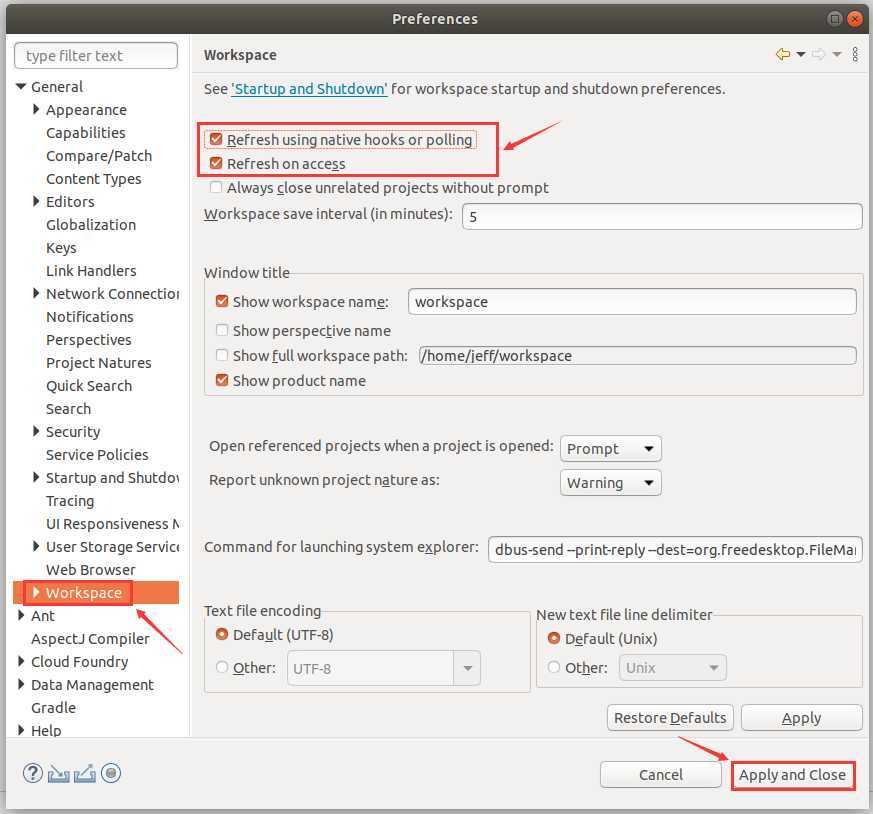
Task: Click the Help question mark icon
Action: [x=33, y=773]
